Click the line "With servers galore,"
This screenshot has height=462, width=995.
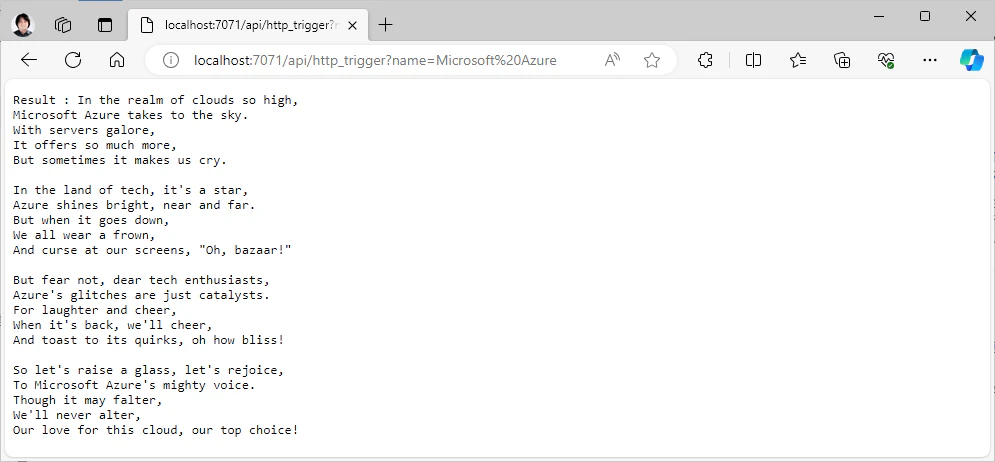tap(84, 130)
